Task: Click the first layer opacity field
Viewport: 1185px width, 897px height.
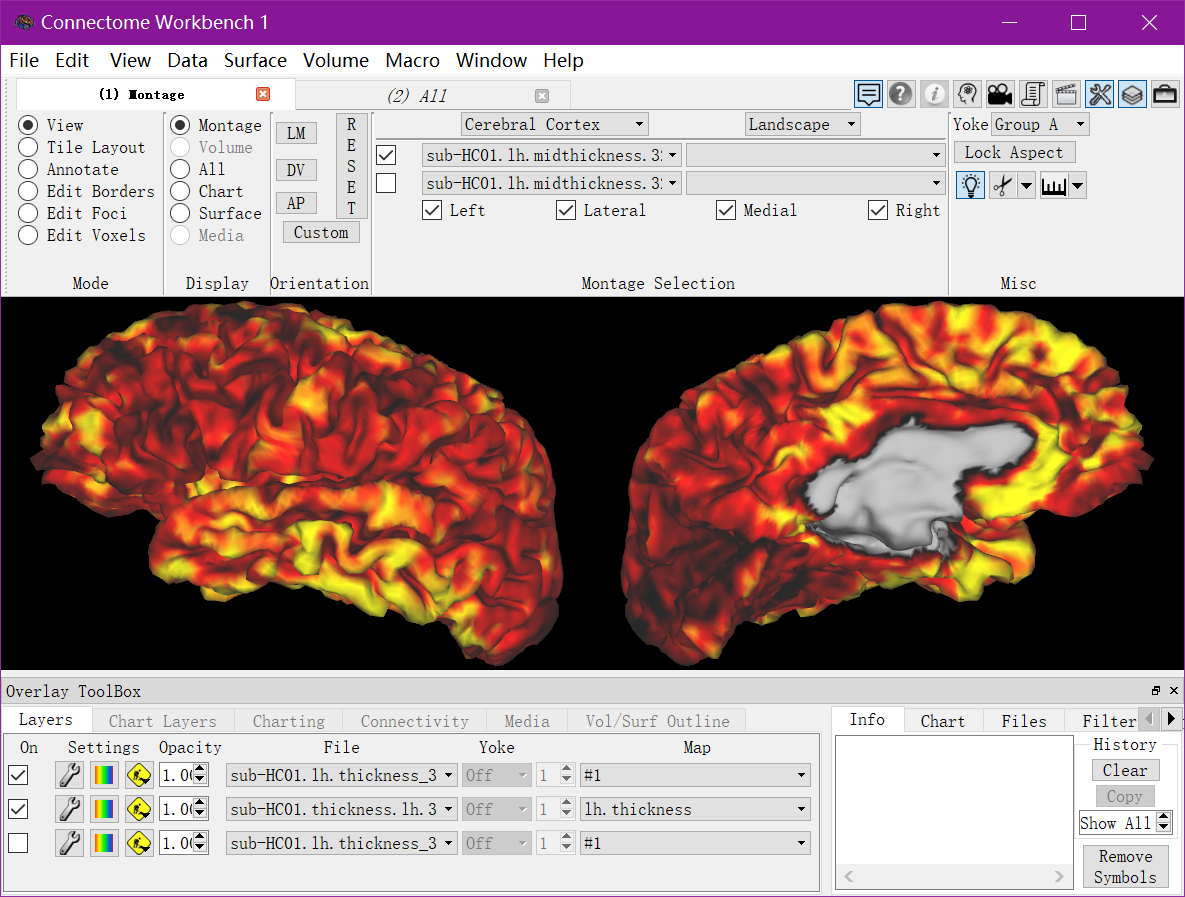Action: [x=178, y=775]
